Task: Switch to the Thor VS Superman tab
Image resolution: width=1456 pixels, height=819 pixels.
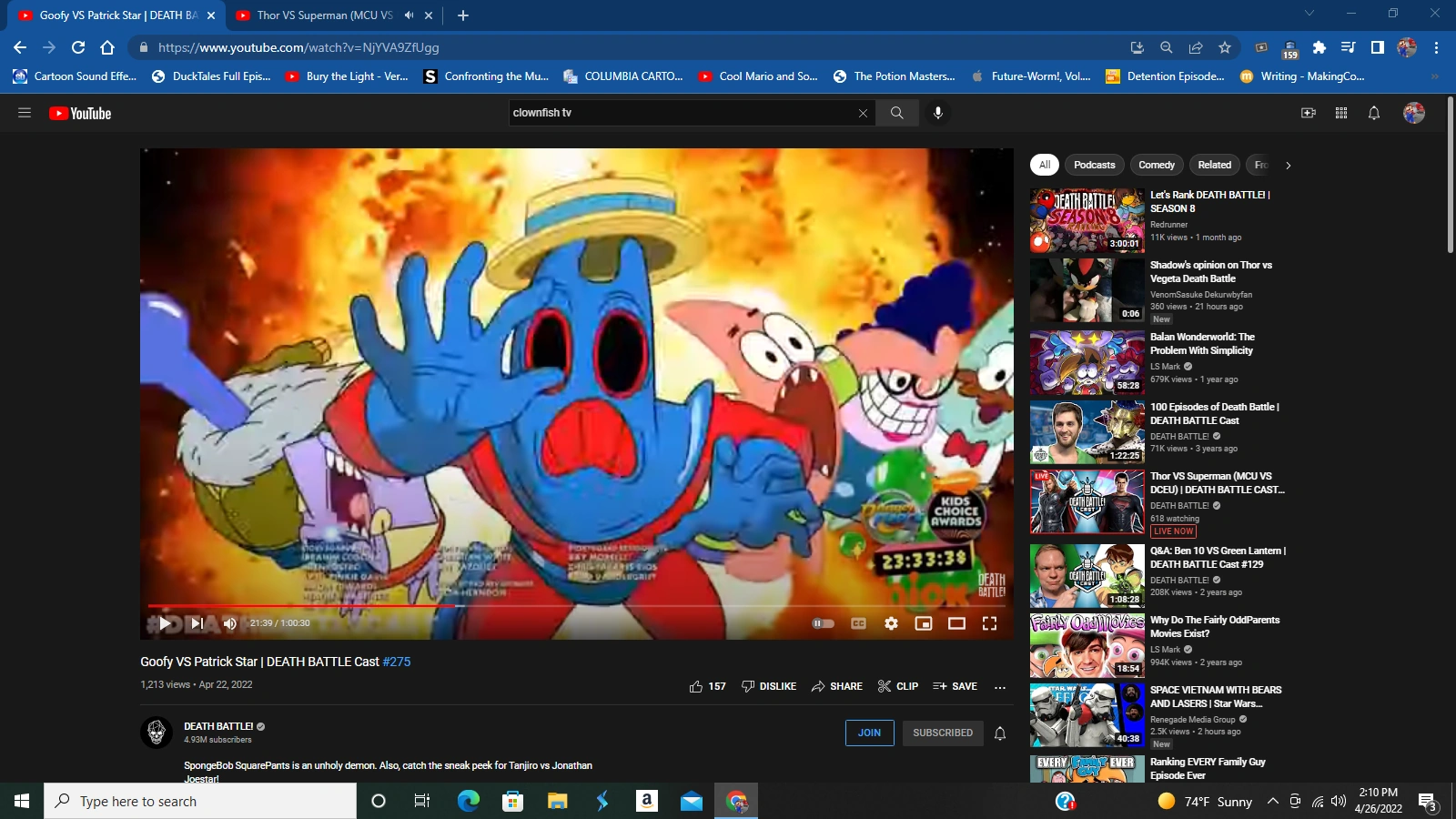Action: (x=318, y=15)
